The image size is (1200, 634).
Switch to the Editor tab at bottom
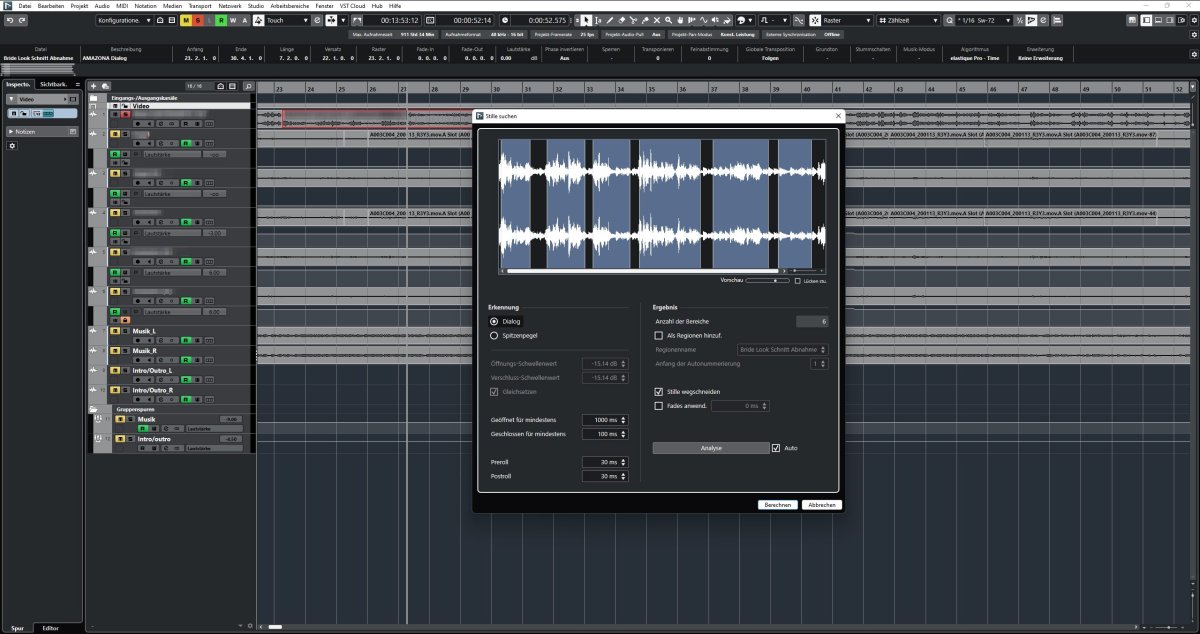click(x=51, y=628)
